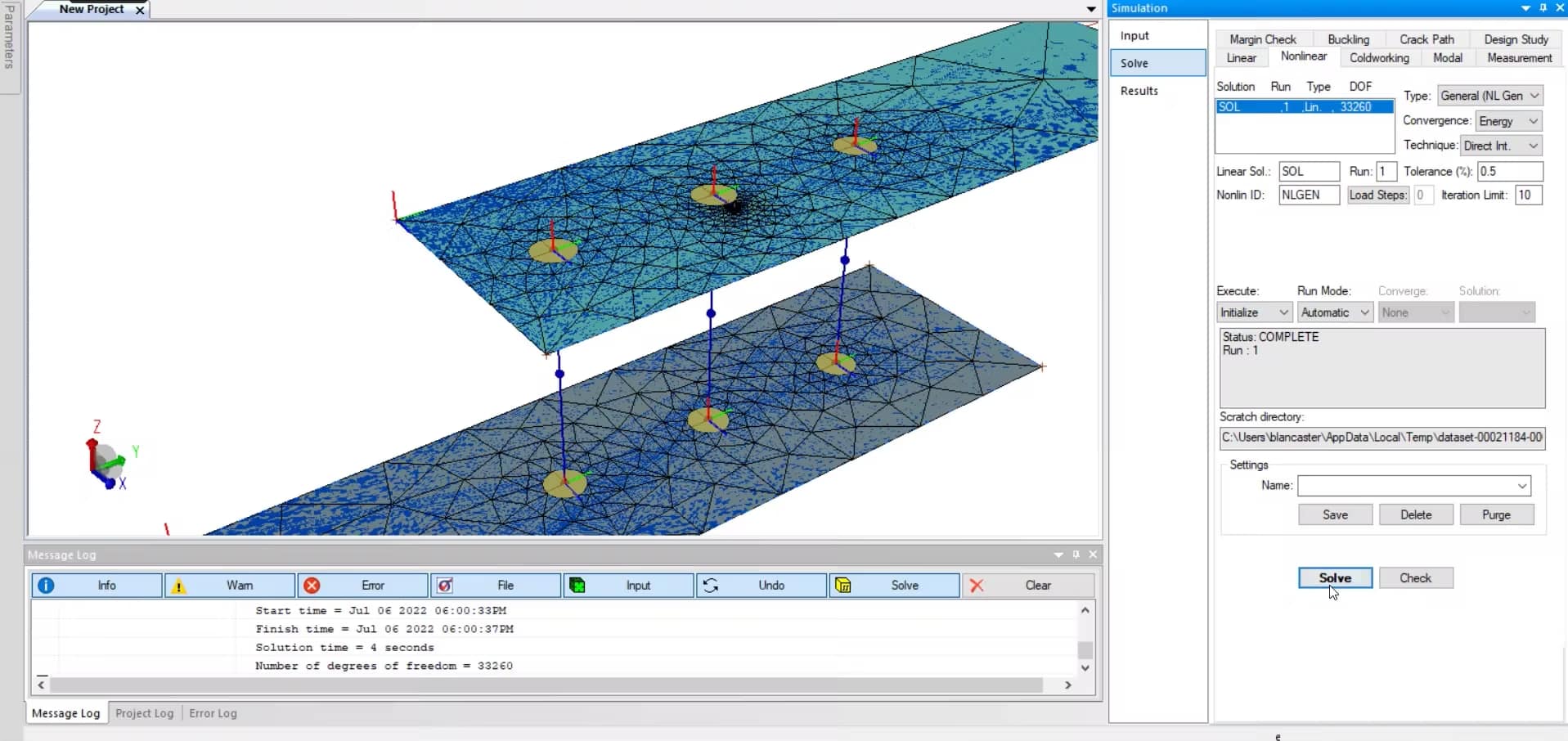The width and height of the screenshot is (1568, 741).
Task: Click the red X Clear icon
Action: point(979,586)
